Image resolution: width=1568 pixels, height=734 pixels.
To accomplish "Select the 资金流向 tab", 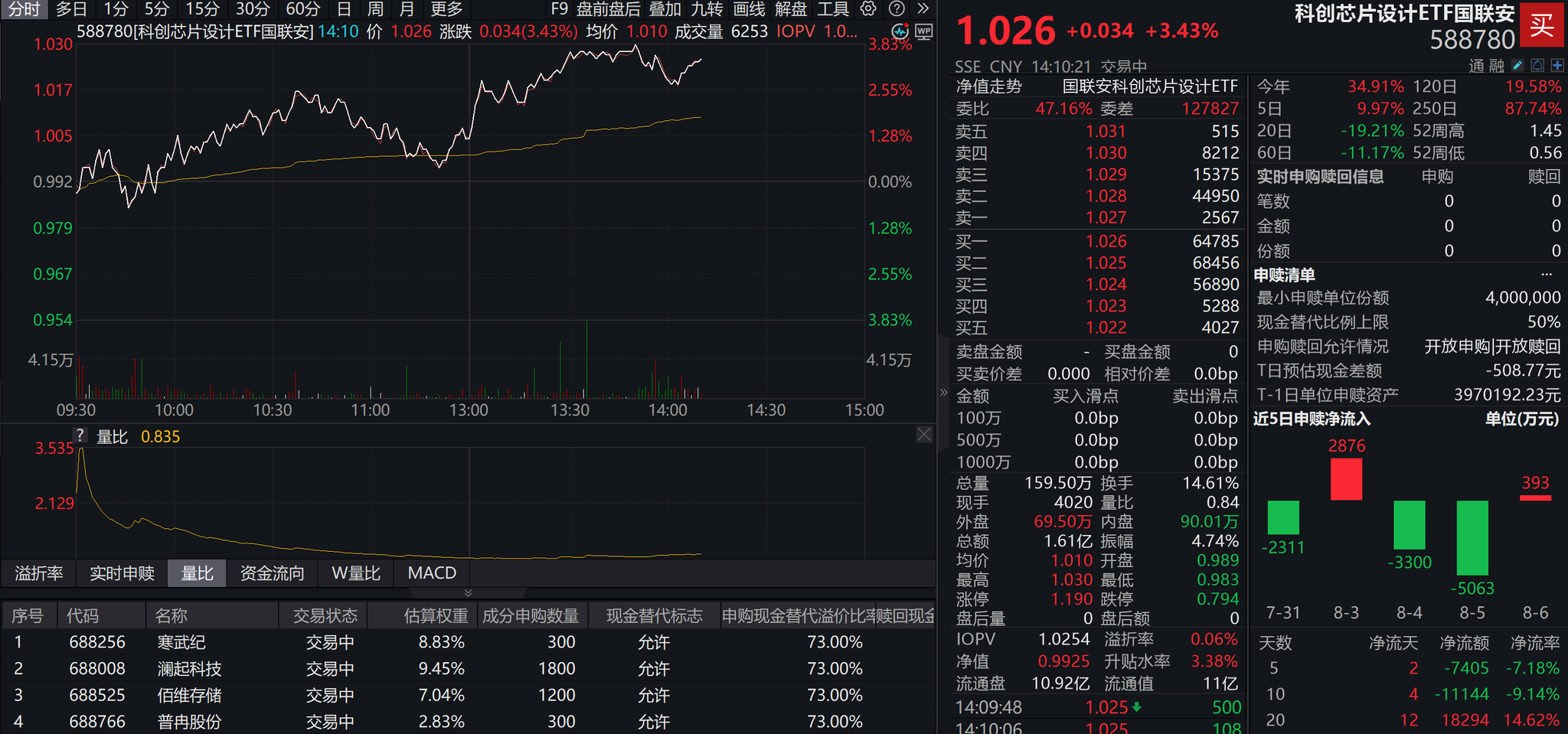I will coord(272,573).
